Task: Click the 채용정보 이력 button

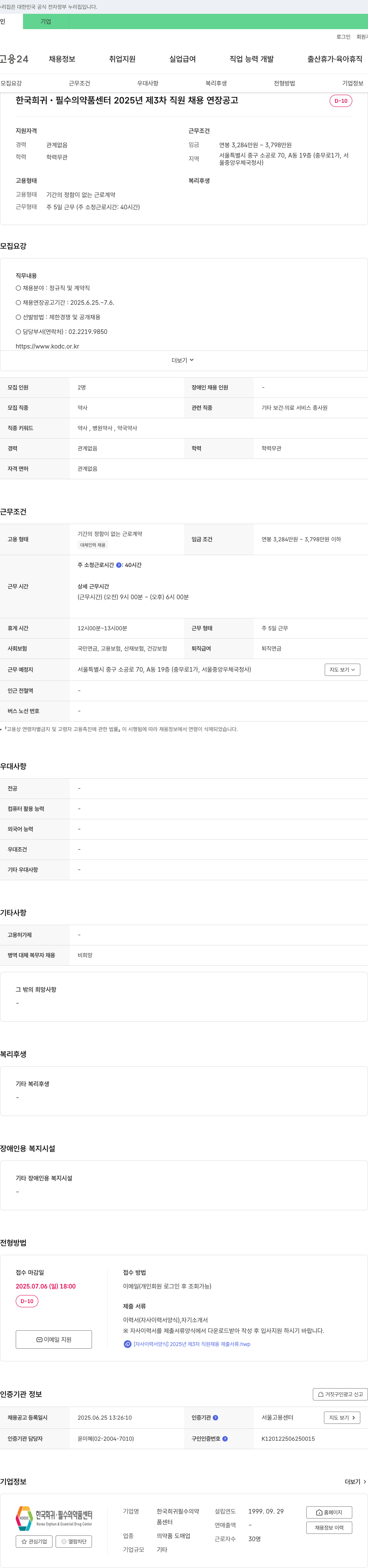Action: 329,1527
